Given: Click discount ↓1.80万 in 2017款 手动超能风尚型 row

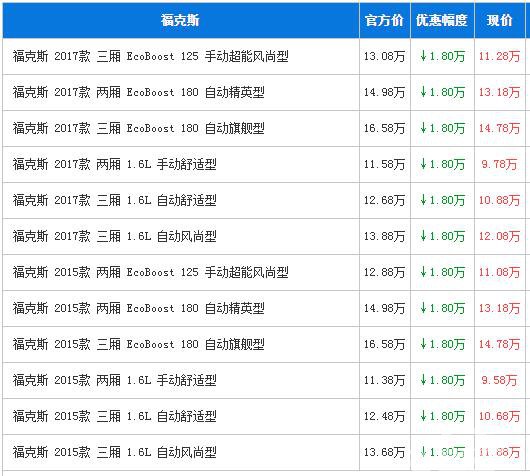Looking at the screenshot, I should 442,56.
